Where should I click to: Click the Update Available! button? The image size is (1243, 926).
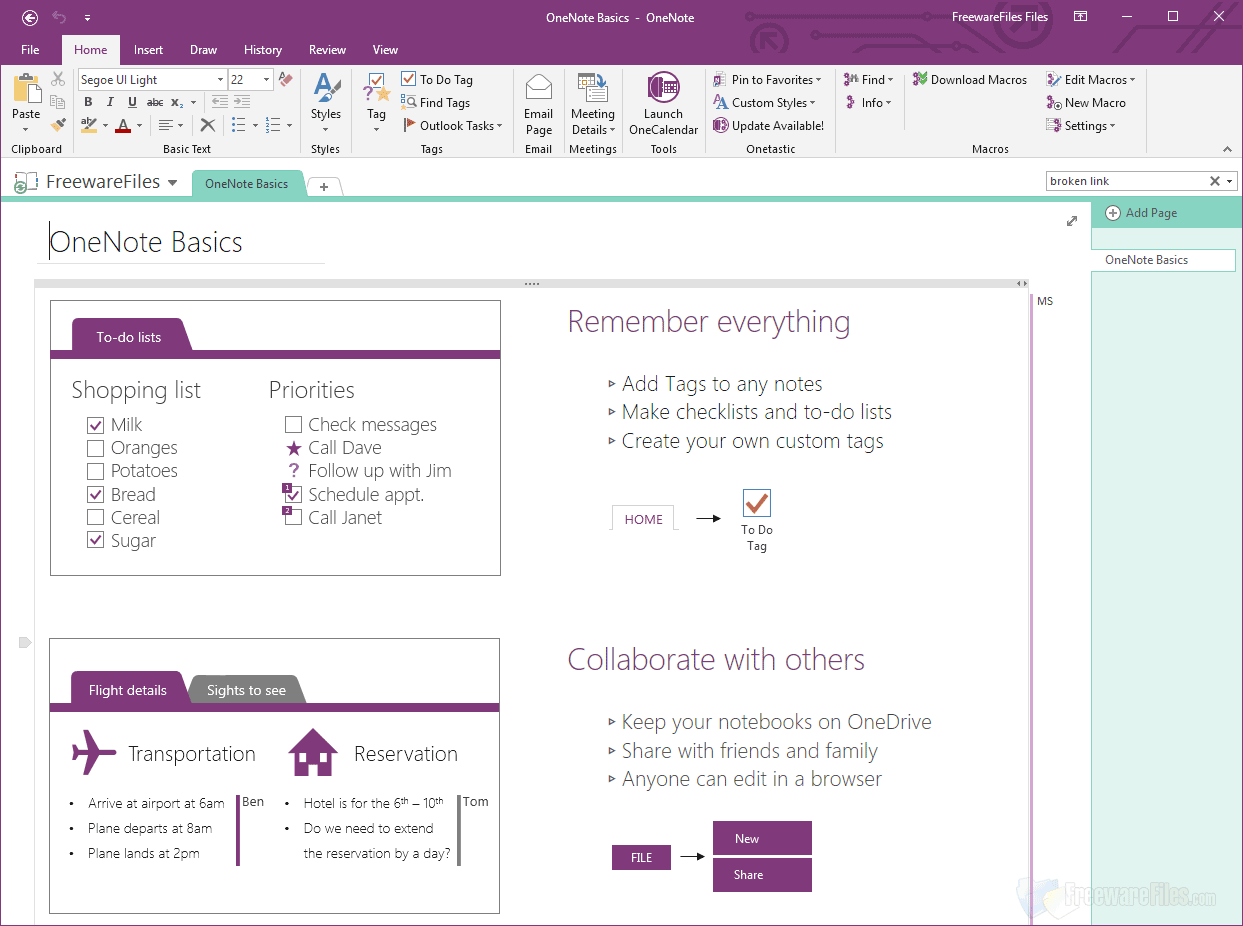769,125
